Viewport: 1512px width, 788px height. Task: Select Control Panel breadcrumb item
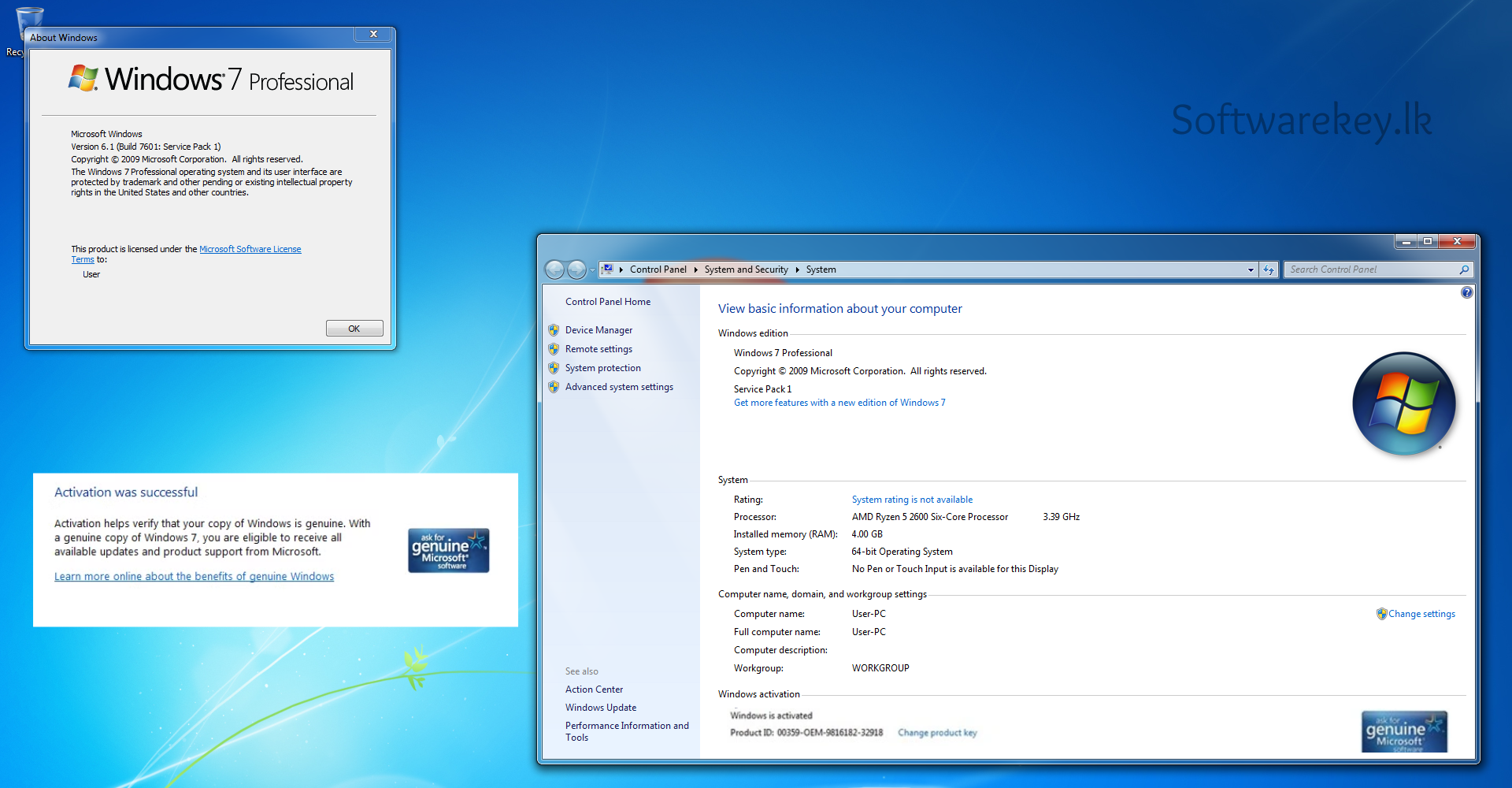(x=658, y=269)
